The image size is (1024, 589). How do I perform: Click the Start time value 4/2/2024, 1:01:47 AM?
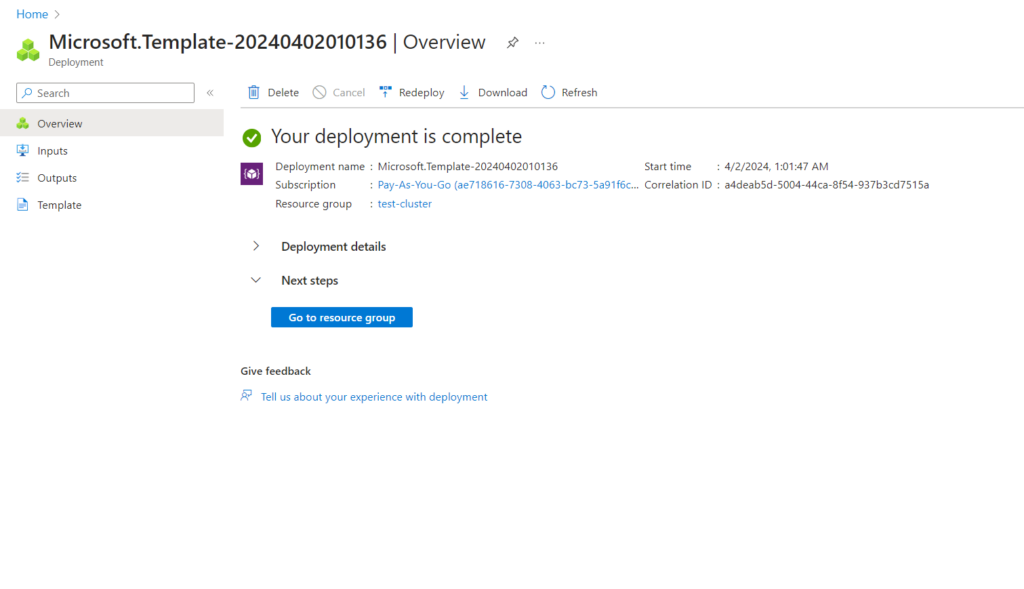point(776,167)
